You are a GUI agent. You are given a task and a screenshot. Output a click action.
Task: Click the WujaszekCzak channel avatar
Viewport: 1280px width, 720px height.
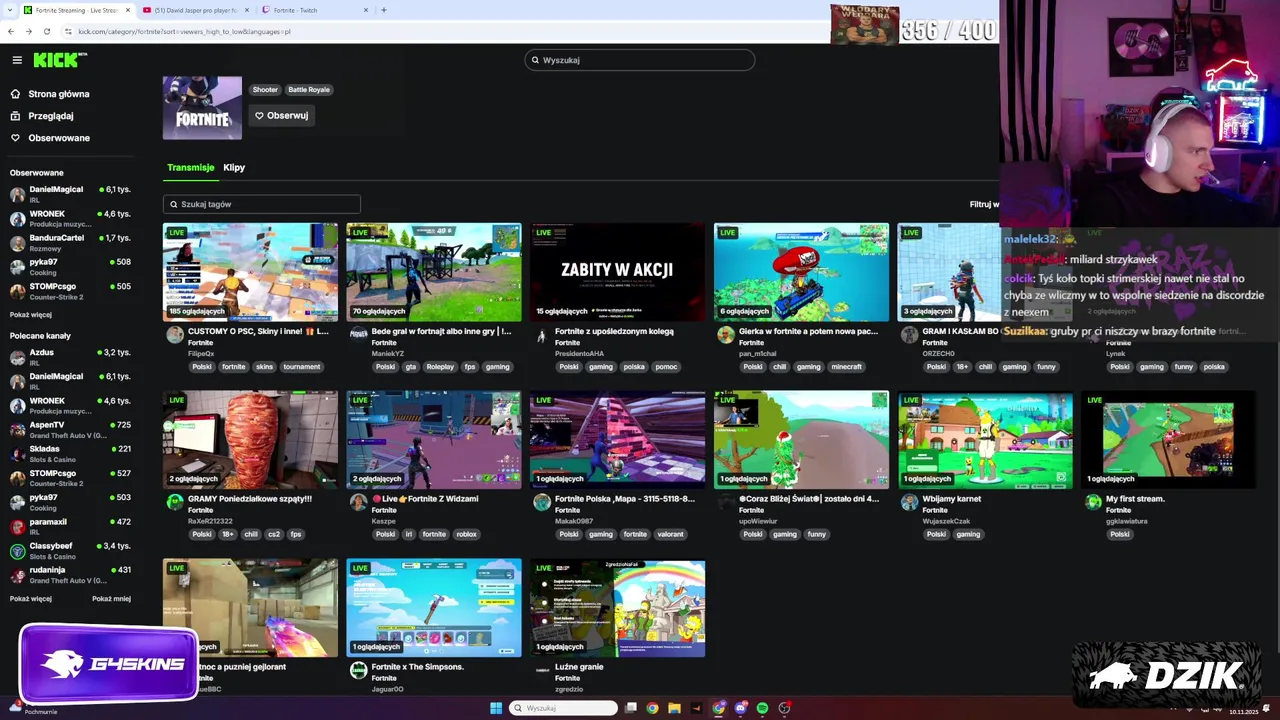[x=909, y=502]
